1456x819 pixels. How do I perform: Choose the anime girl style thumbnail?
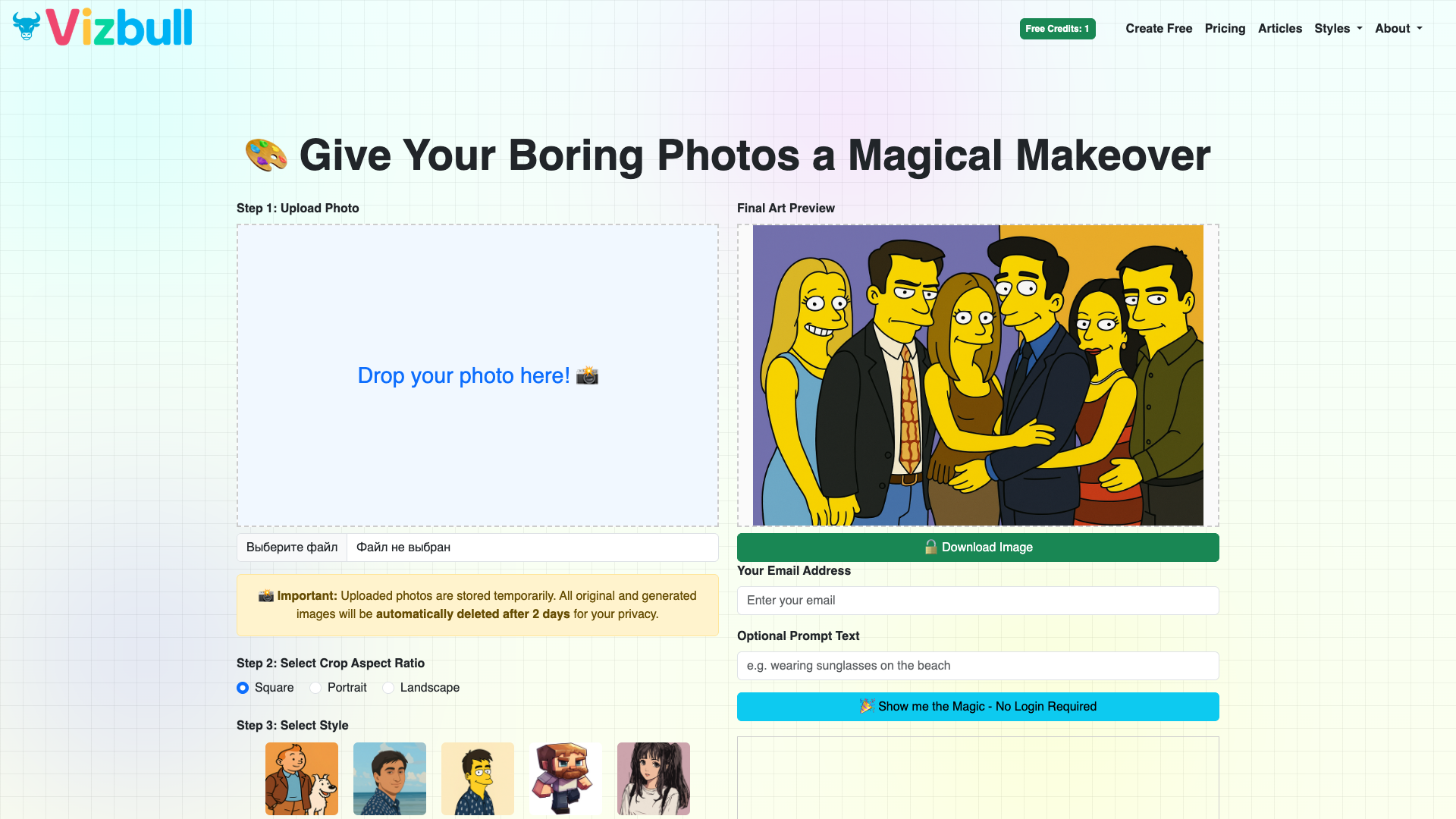(654, 779)
